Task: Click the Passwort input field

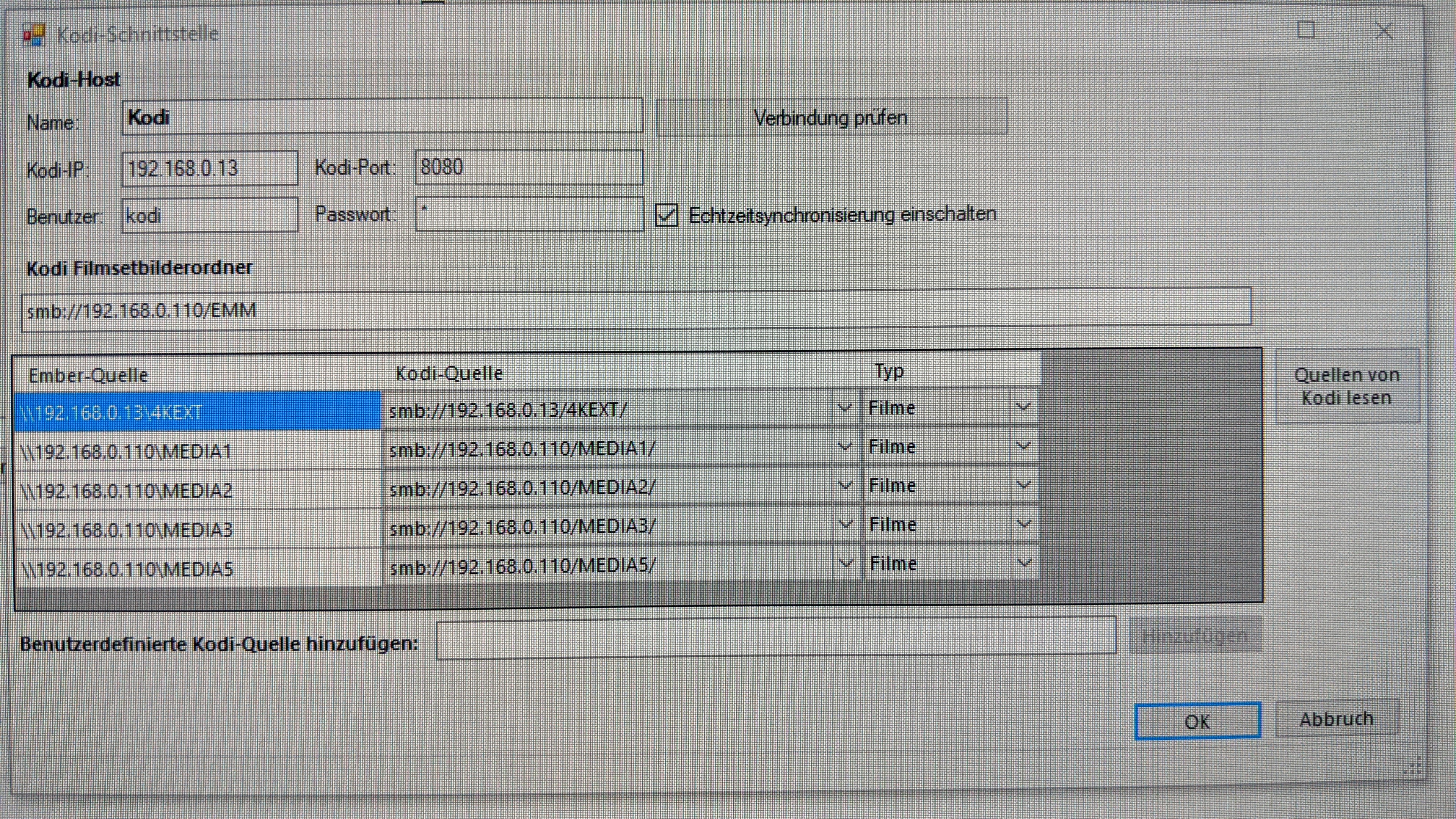Action: [x=529, y=213]
